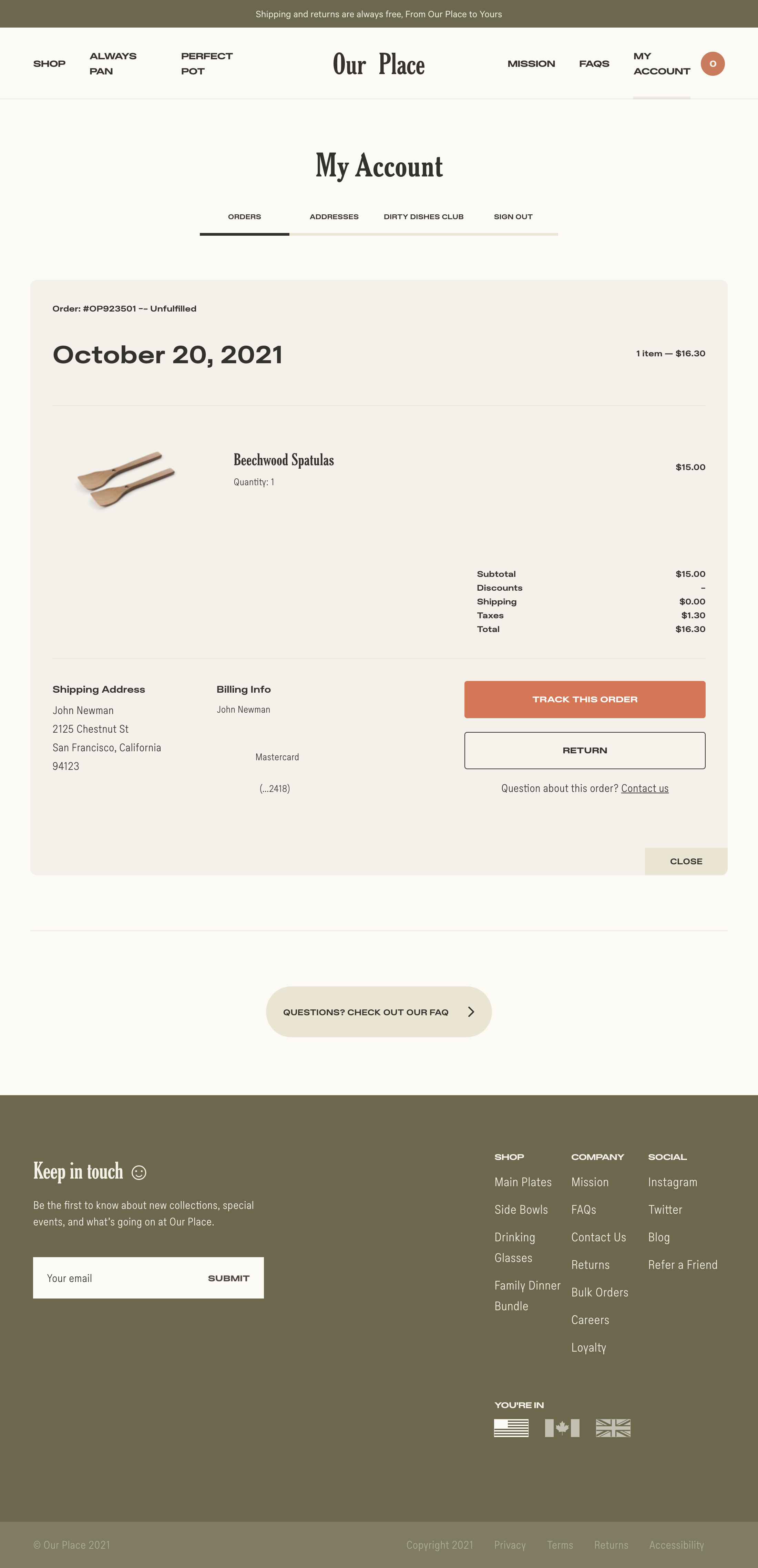758x1568 pixels.
Task: Click ORDERS tab in My Account
Action: pos(244,216)
